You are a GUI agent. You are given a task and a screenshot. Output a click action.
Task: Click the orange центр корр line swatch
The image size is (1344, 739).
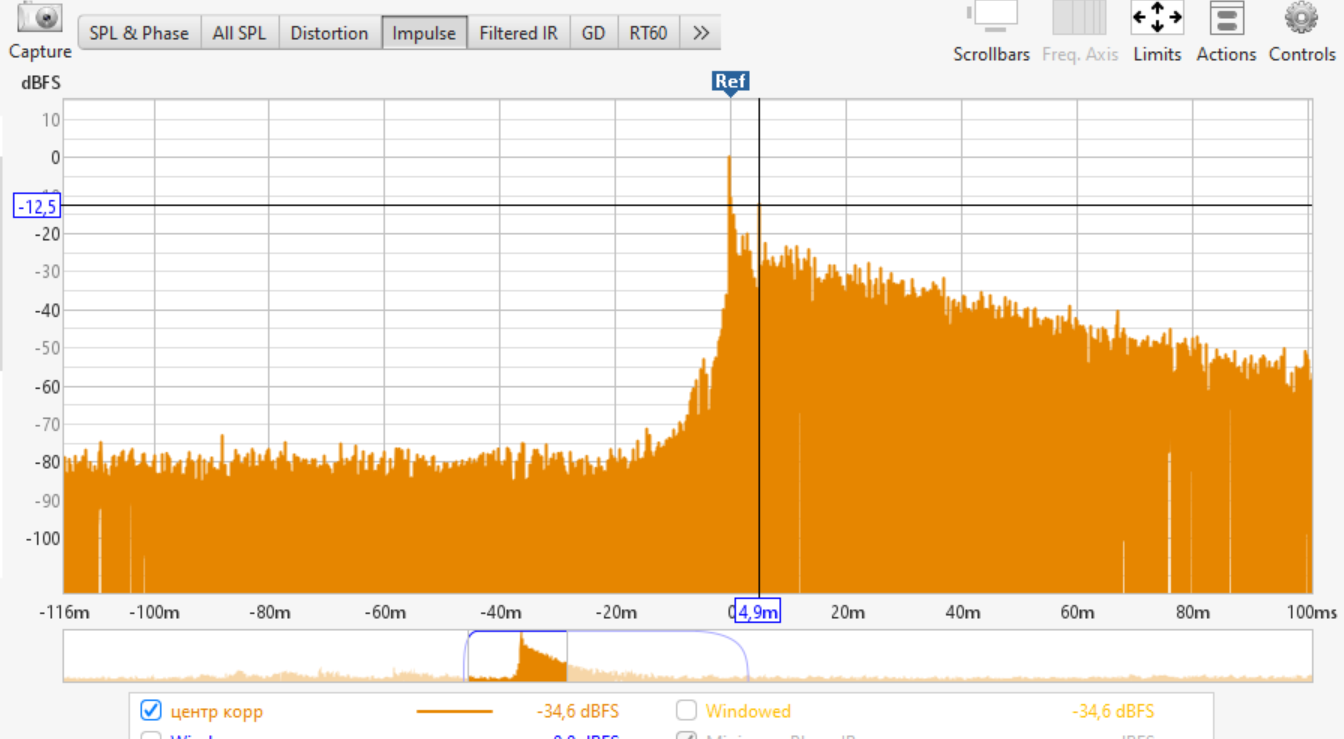[x=454, y=712]
